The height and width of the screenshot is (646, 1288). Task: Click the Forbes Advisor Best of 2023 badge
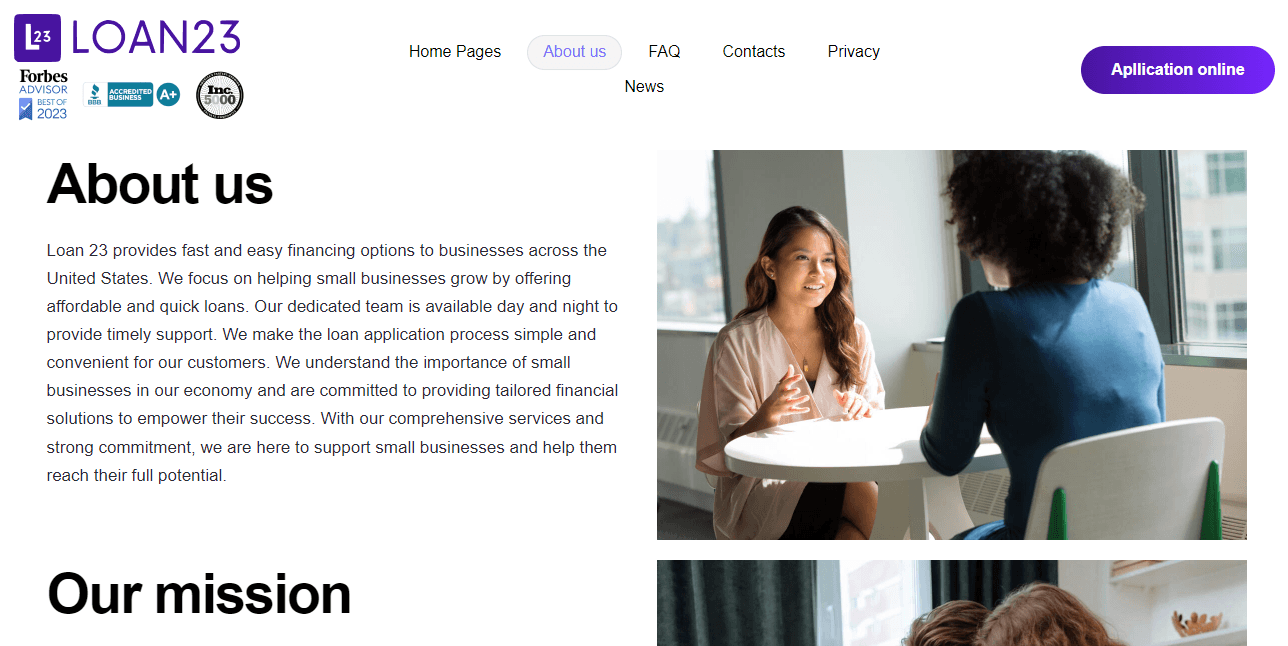[x=43, y=96]
